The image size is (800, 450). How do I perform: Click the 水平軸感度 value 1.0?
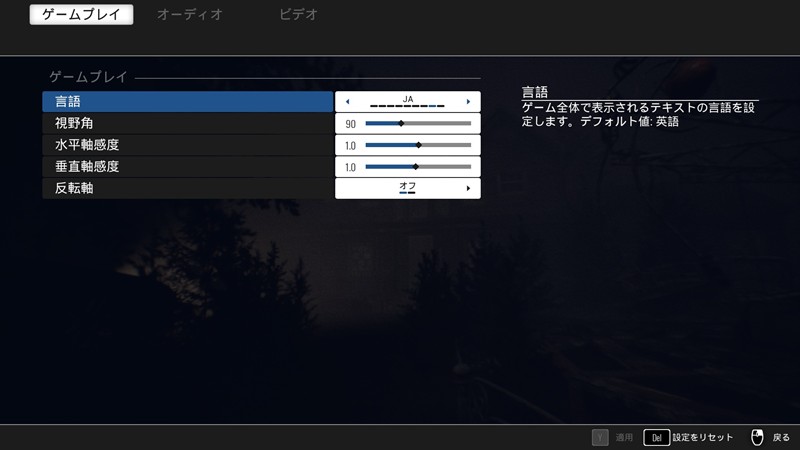[x=351, y=146]
